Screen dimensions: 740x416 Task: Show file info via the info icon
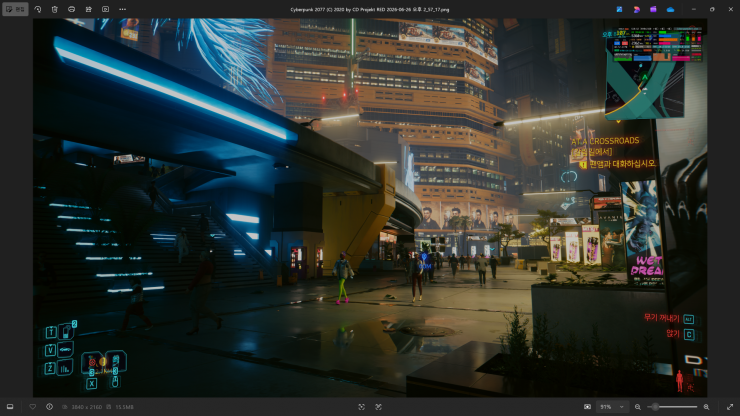tap(49, 407)
